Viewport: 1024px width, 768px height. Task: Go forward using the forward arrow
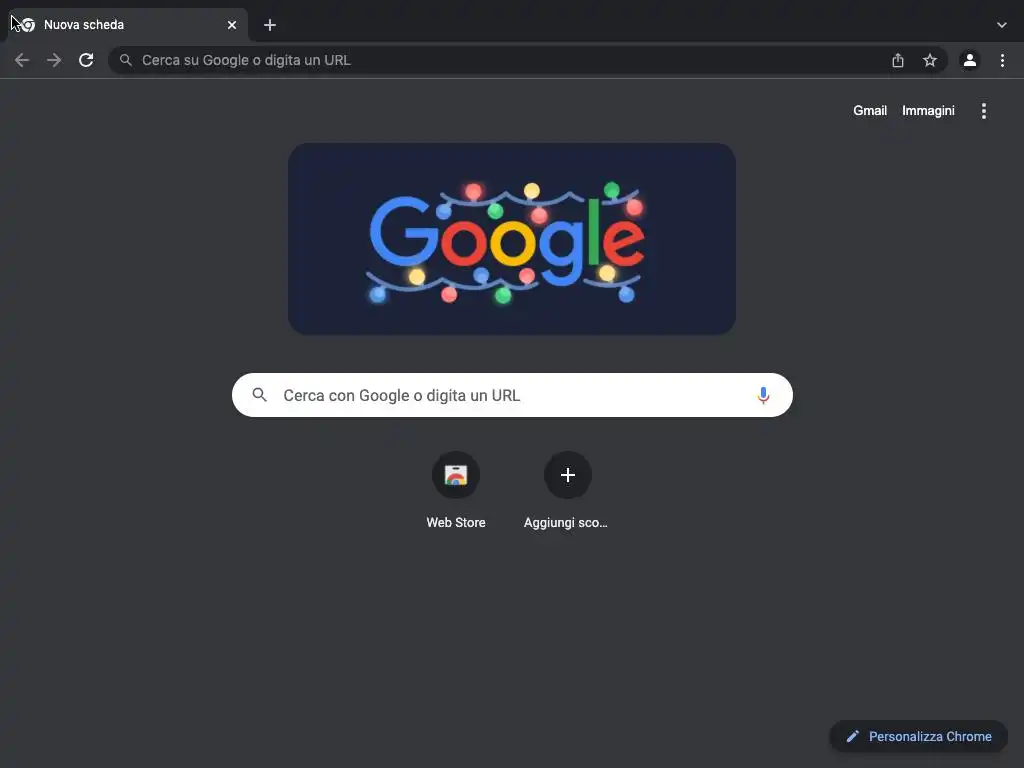(54, 60)
